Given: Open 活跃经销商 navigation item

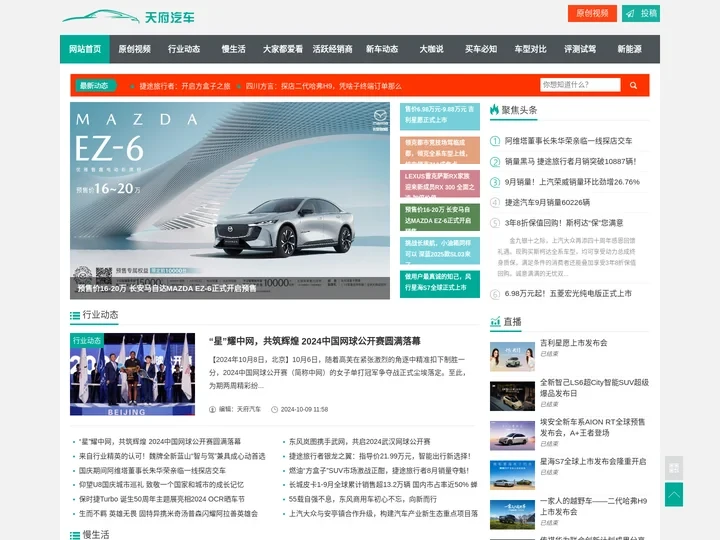Looking at the screenshot, I should pyautogui.click(x=332, y=49).
